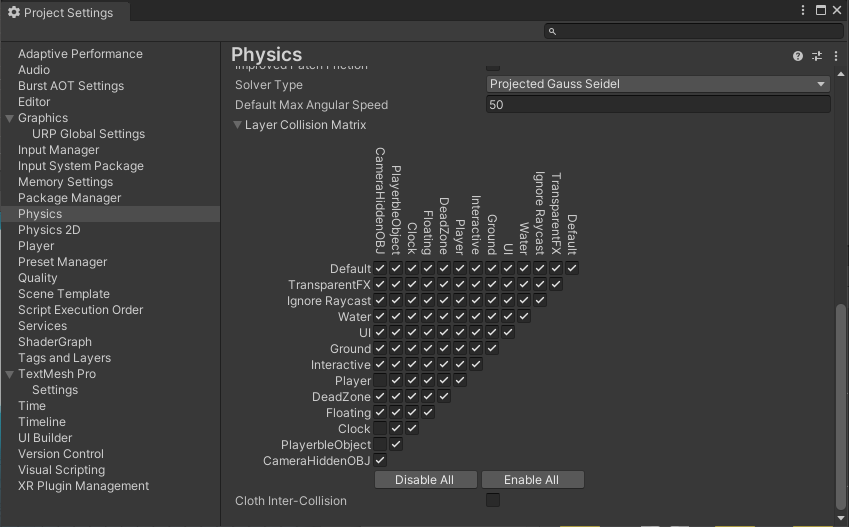Open the Project Settings window options menu
The height and width of the screenshot is (527, 849).
(803, 10)
